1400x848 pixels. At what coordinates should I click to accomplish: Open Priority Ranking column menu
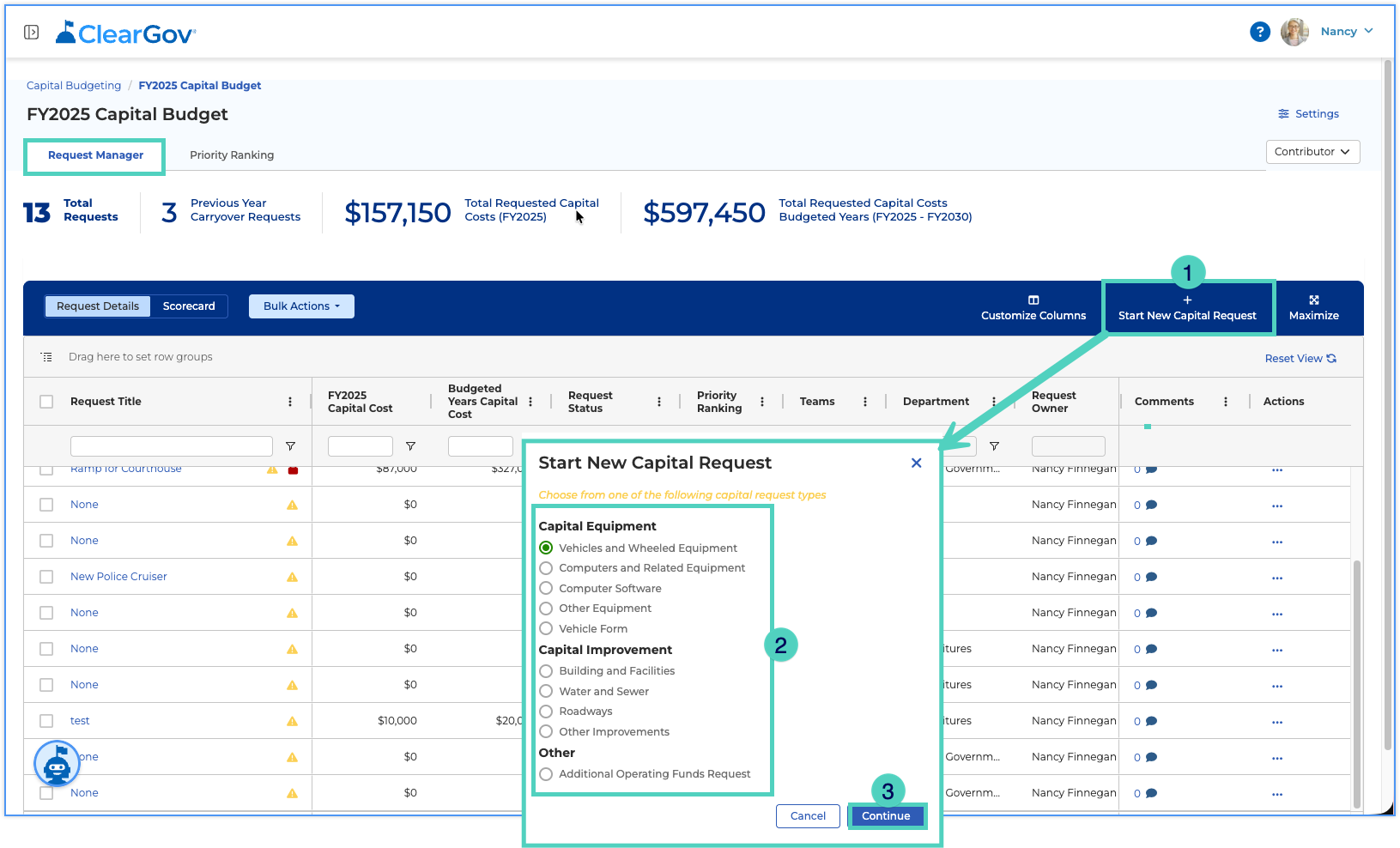click(762, 402)
